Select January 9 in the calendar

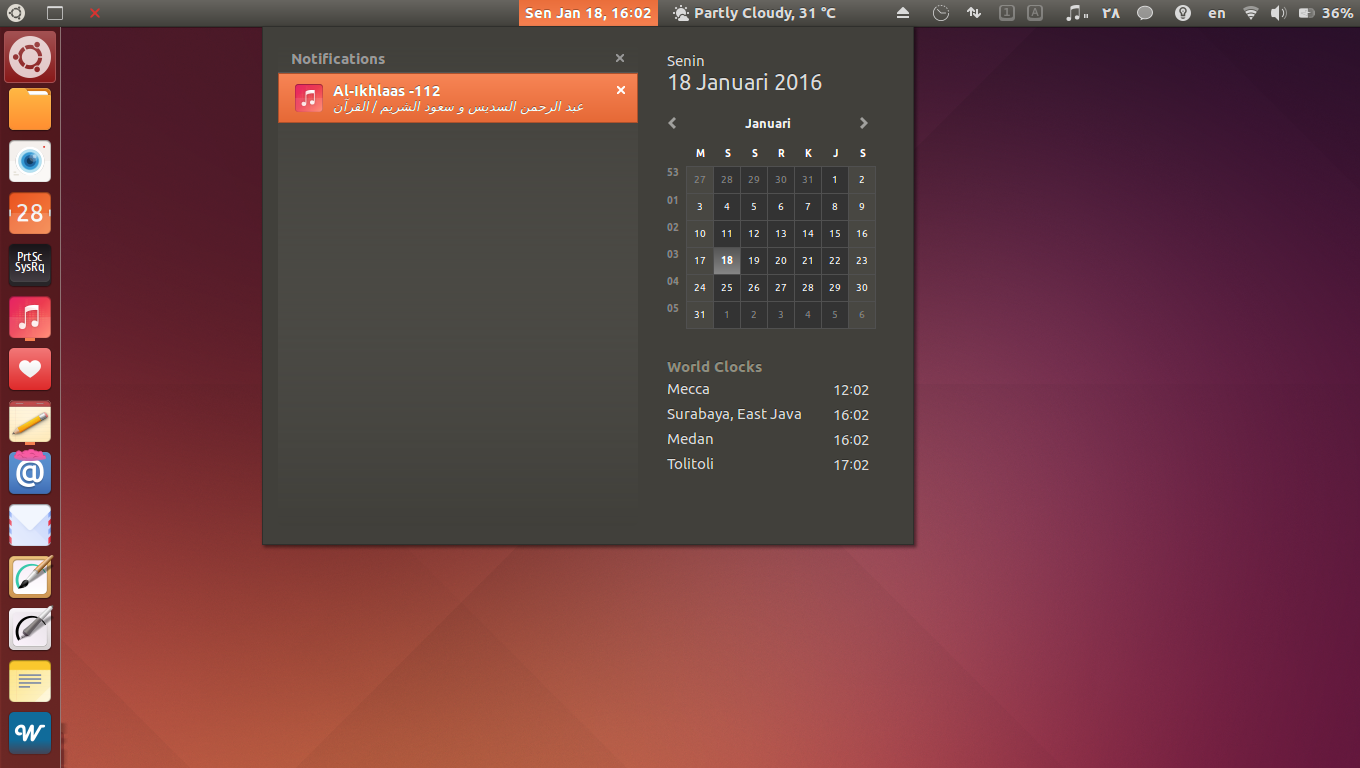click(x=862, y=207)
